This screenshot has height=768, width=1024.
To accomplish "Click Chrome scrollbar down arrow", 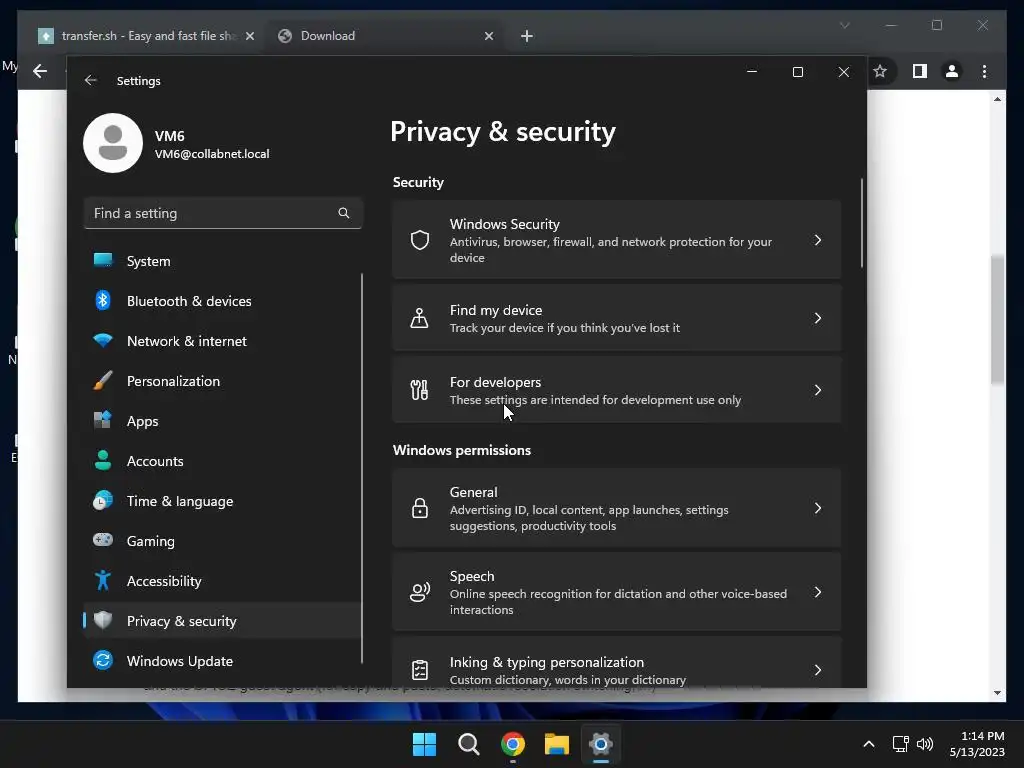I will [x=997, y=693].
